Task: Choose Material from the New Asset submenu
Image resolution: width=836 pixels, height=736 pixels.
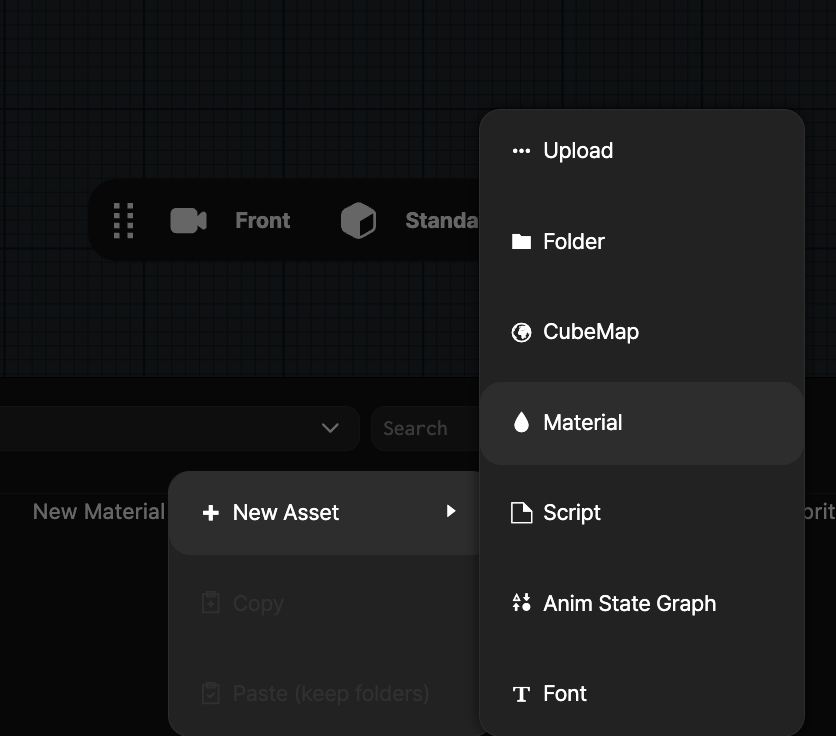Action: [x=582, y=423]
